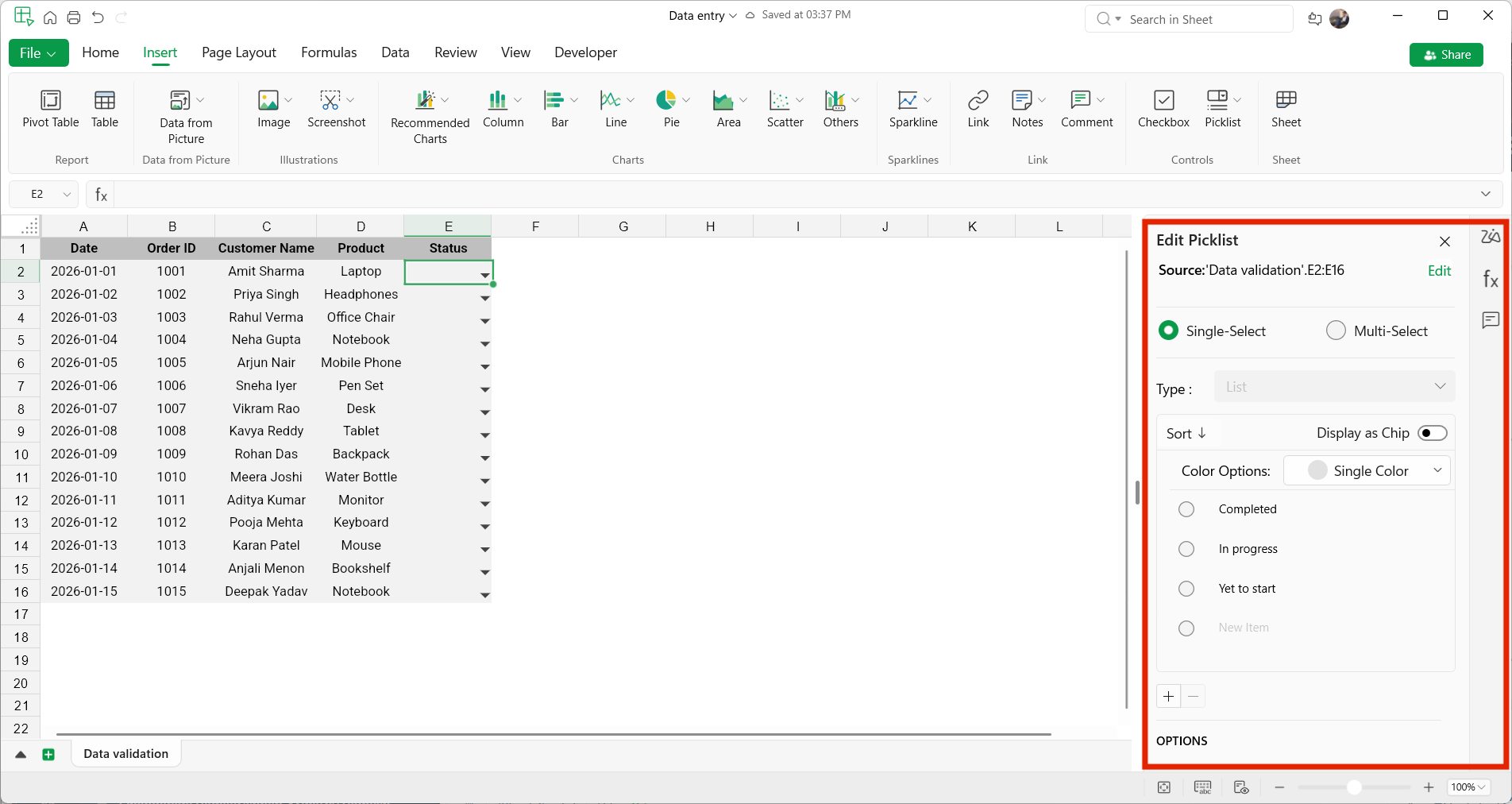Image resolution: width=1512 pixels, height=804 pixels.
Task: Open the File menu dropdown
Action: pyautogui.click(x=38, y=53)
